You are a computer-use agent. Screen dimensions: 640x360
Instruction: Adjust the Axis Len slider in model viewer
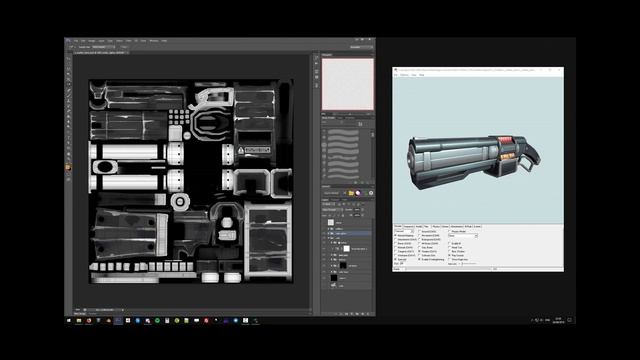pyautogui.click(x=469, y=264)
